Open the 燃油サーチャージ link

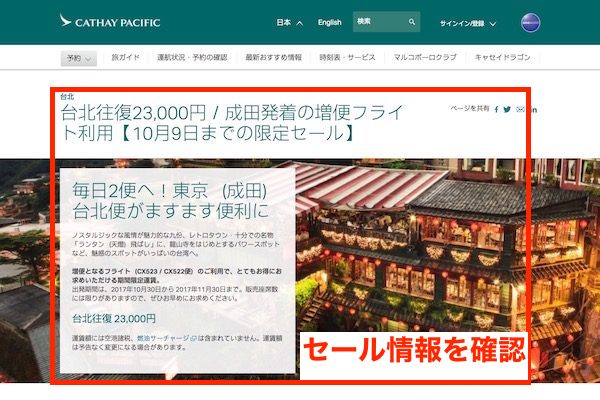point(167,338)
